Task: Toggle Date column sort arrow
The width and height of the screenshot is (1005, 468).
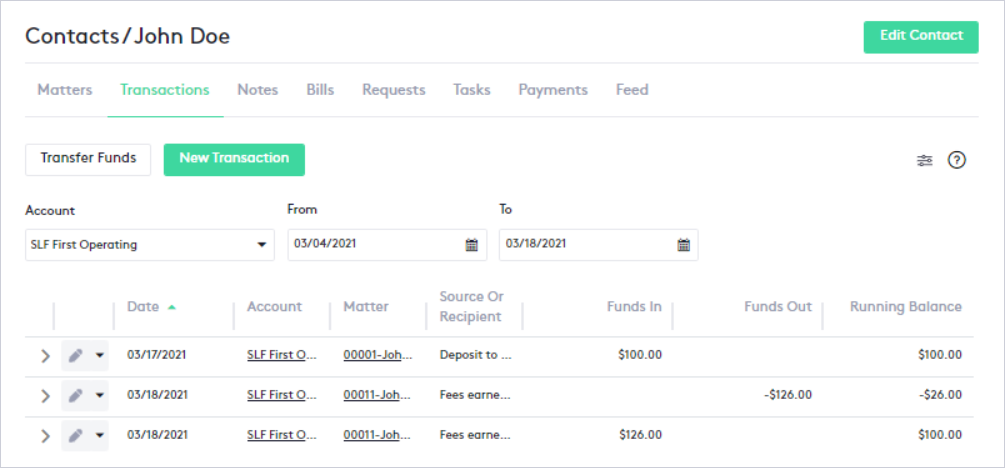Action: click(x=172, y=308)
